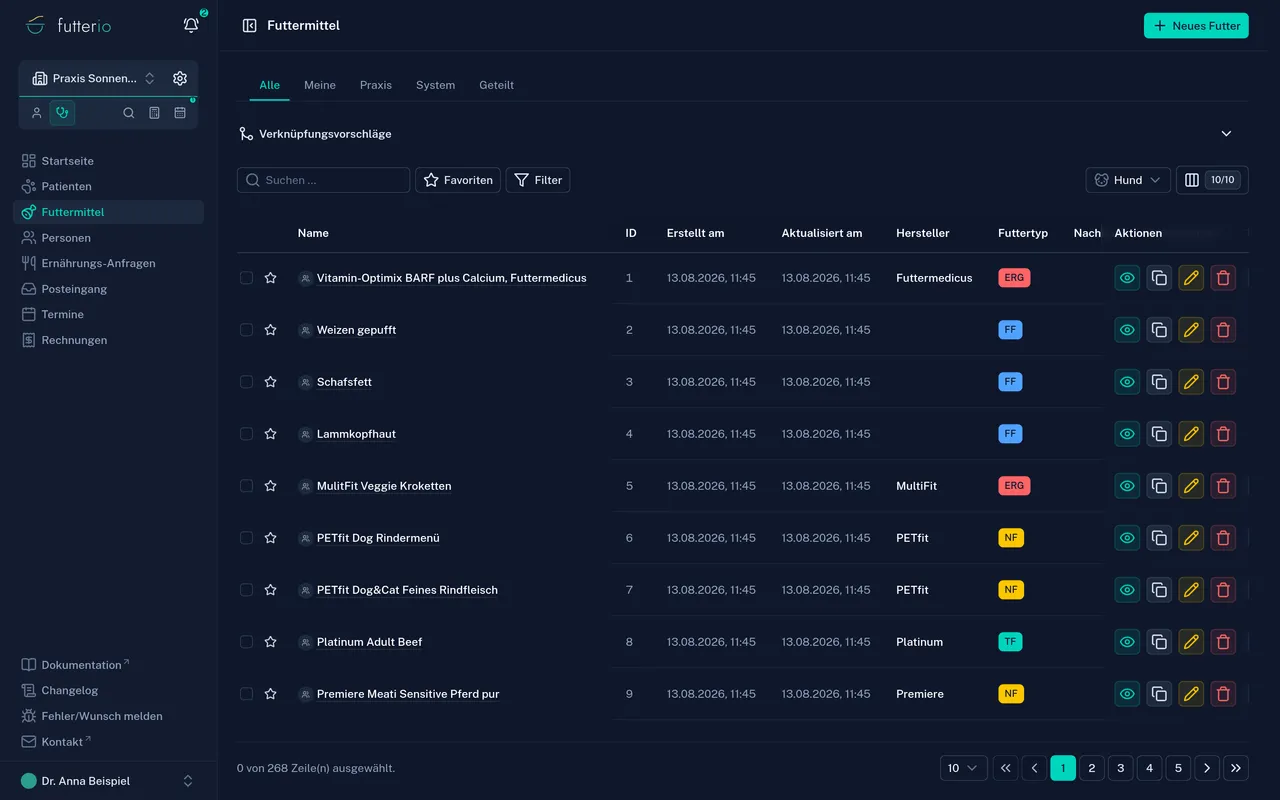Open the Praxis Sonnen... practice switcher
The width and height of the screenshot is (1280, 800).
94,78
